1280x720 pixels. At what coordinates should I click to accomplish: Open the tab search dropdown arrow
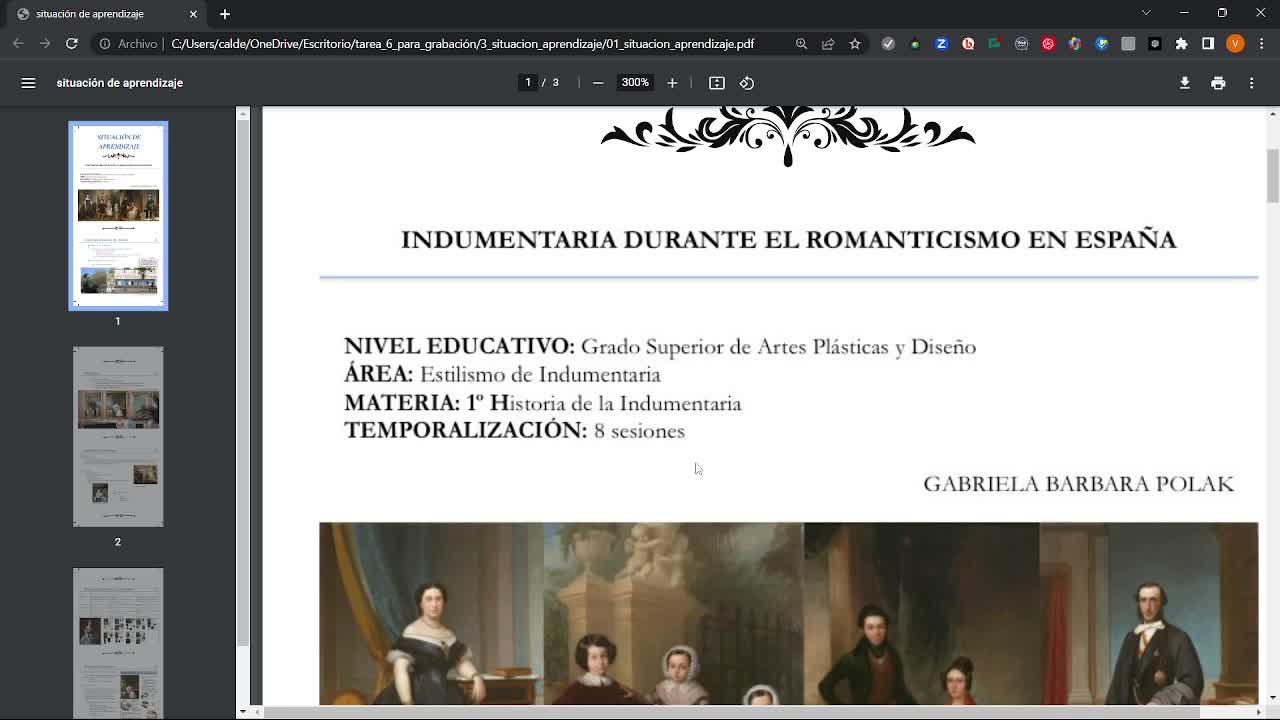1146,13
